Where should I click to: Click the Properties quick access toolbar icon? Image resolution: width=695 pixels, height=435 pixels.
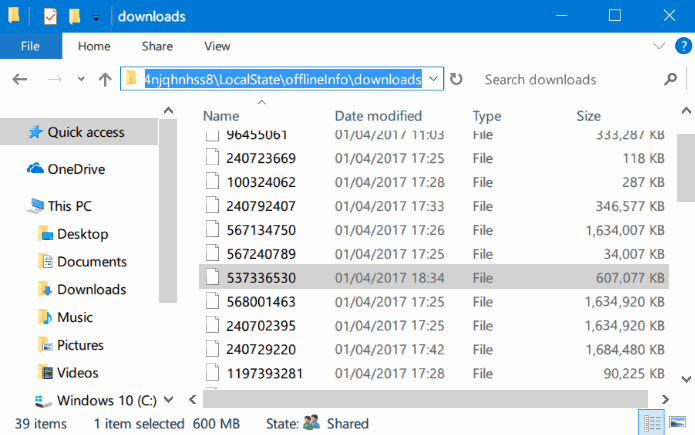pos(51,16)
